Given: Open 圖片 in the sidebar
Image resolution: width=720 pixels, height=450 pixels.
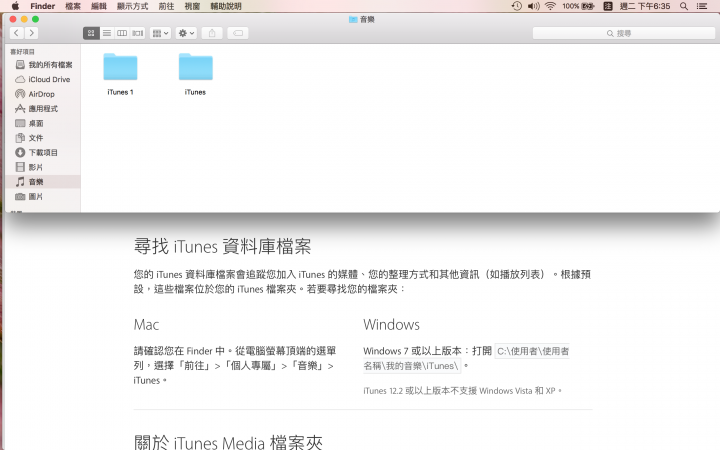Looking at the screenshot, I should (44, 197).
